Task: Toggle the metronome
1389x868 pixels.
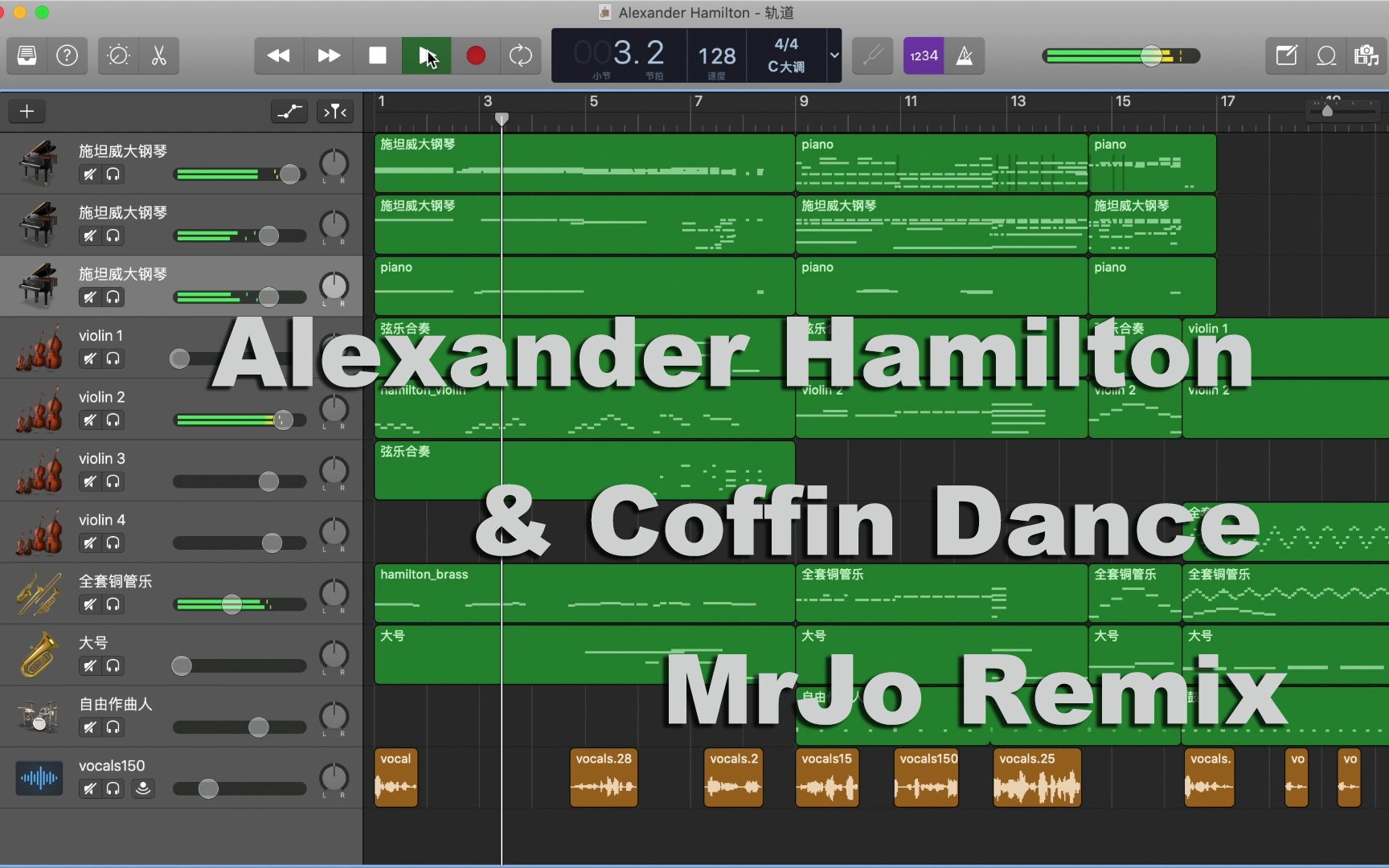Action: tap(965, 55)
